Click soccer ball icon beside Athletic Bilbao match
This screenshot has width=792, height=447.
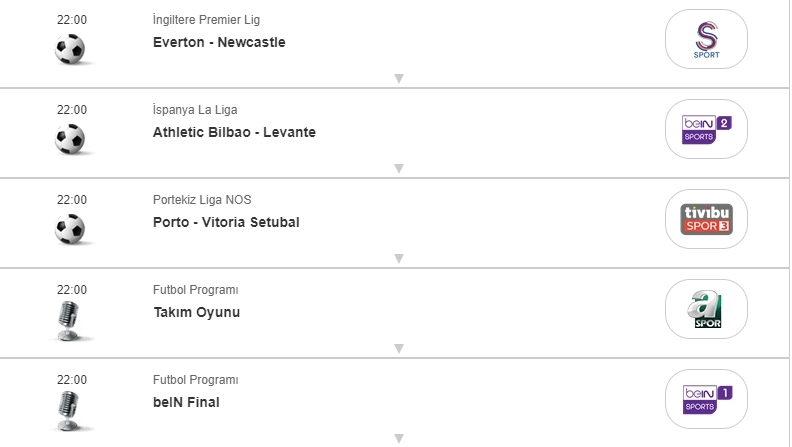click(70, 139)
